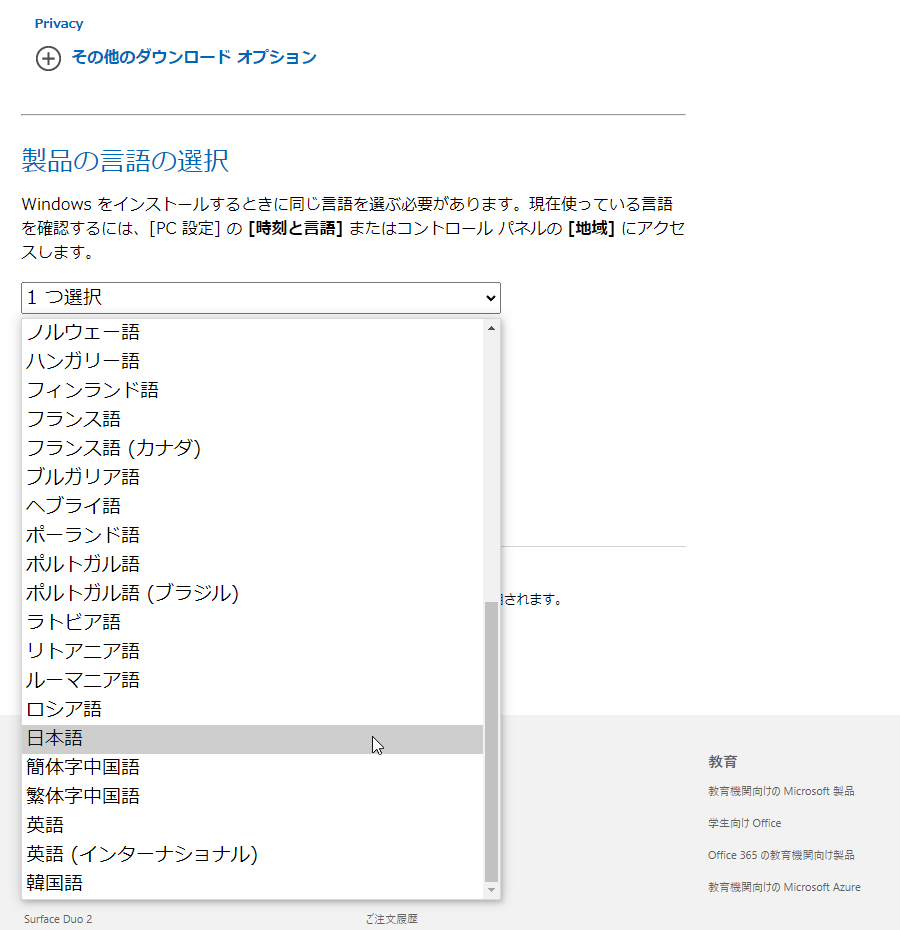Open Surface Duo 2 footer link
The width and height of the screenshot is (900, 930).
(58, 919)
